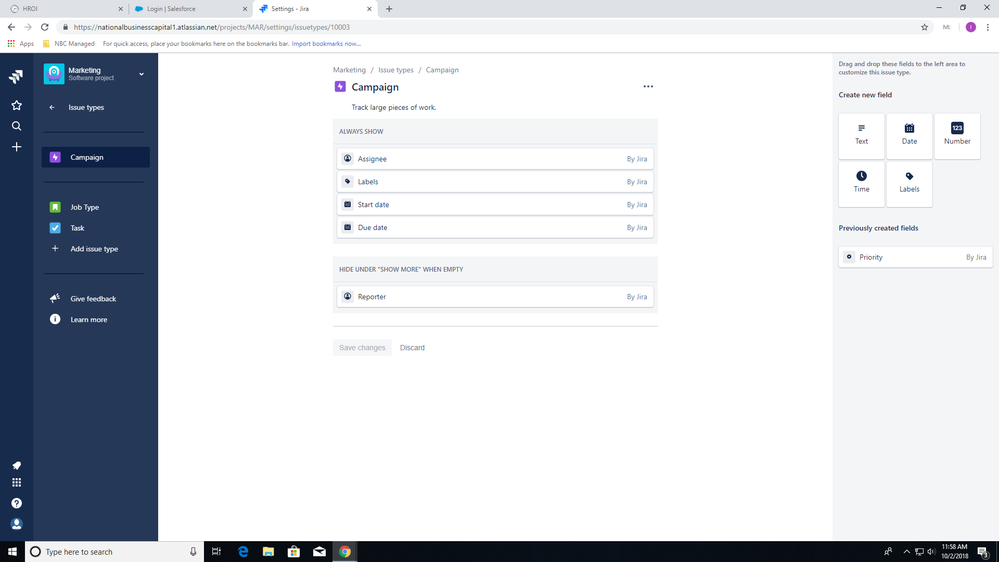Click the Issue types breadcrumb link

pyautogui.click(x=396, y=70)
